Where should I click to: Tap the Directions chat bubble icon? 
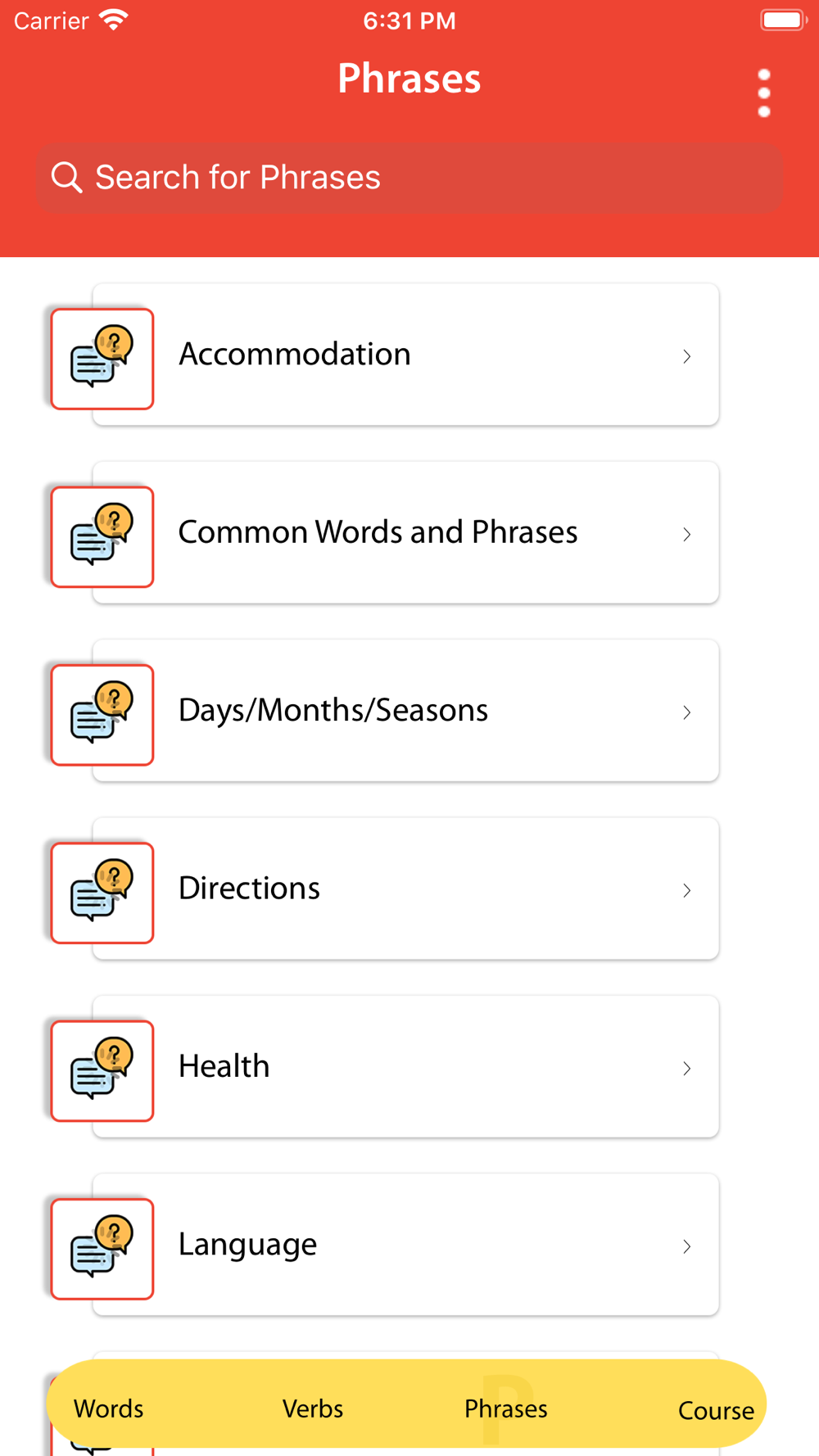point(102,893)
